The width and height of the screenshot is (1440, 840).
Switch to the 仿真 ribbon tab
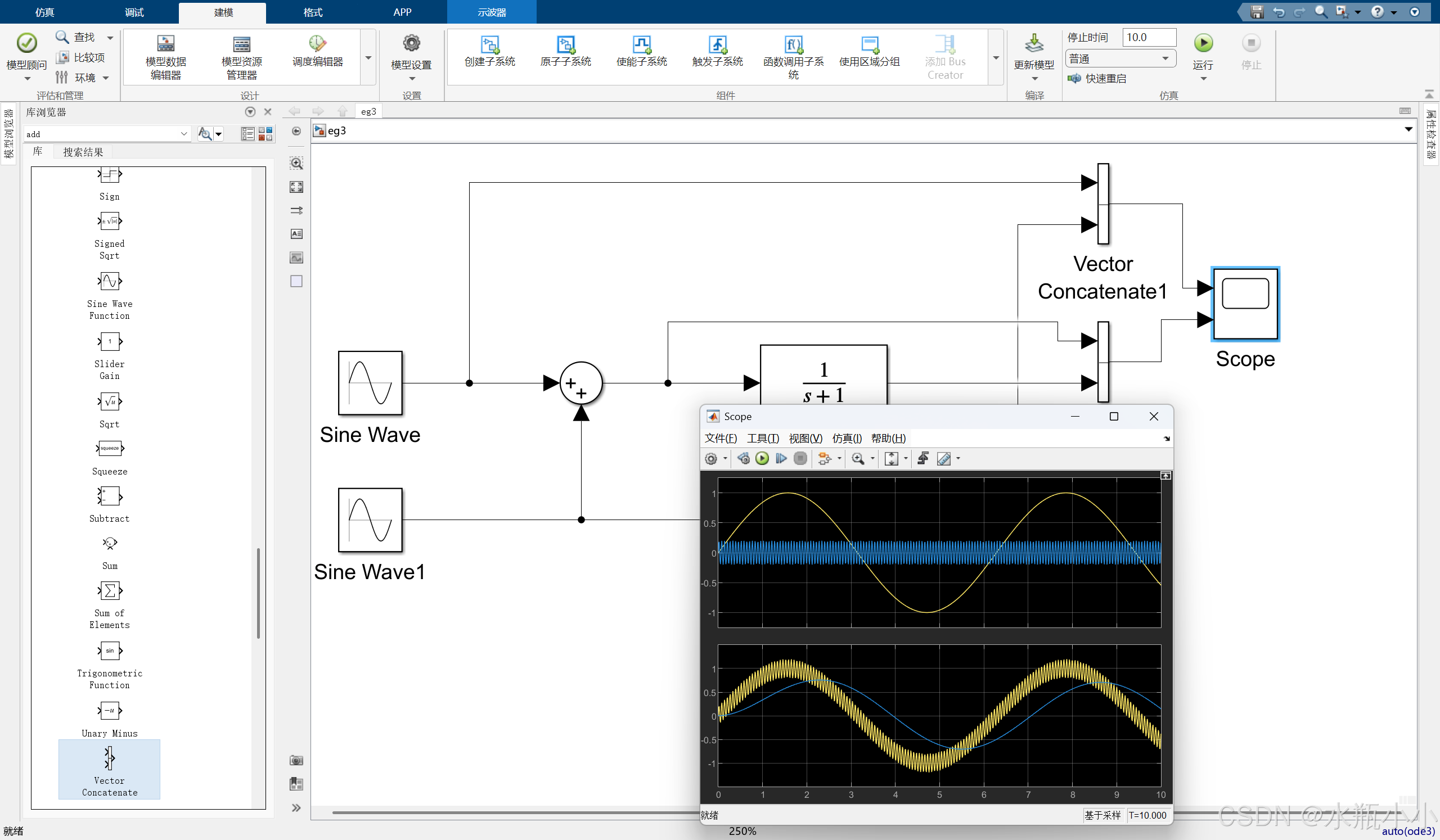pos(44,12)
